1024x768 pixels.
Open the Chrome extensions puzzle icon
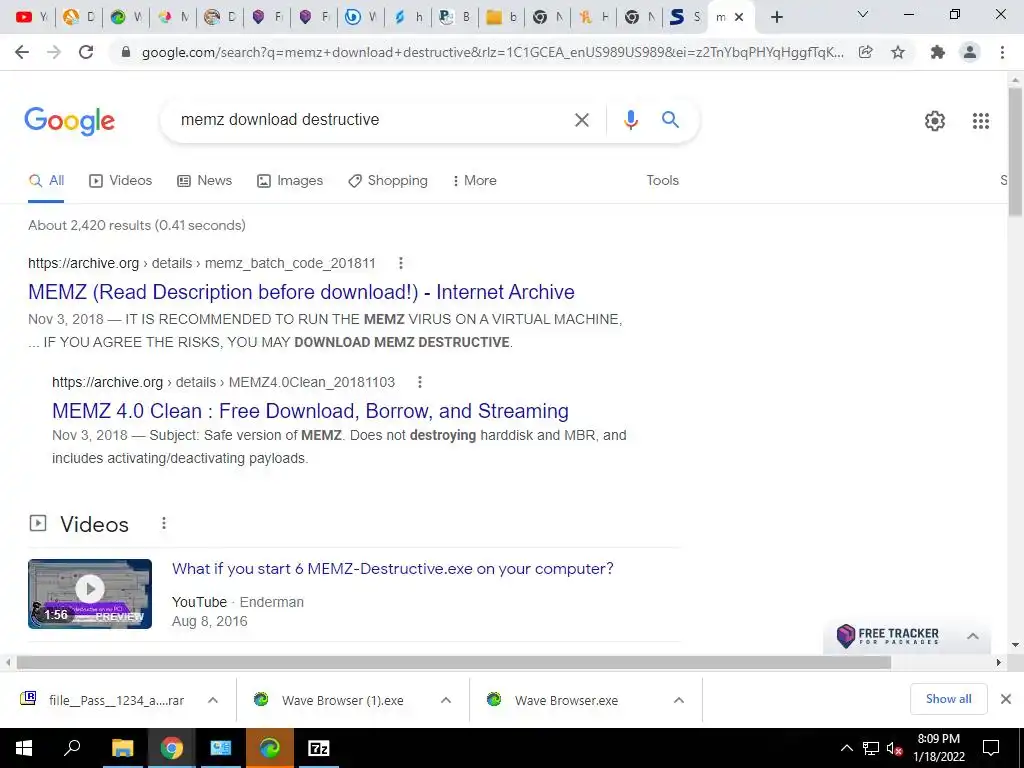click(x=938, y=52)
